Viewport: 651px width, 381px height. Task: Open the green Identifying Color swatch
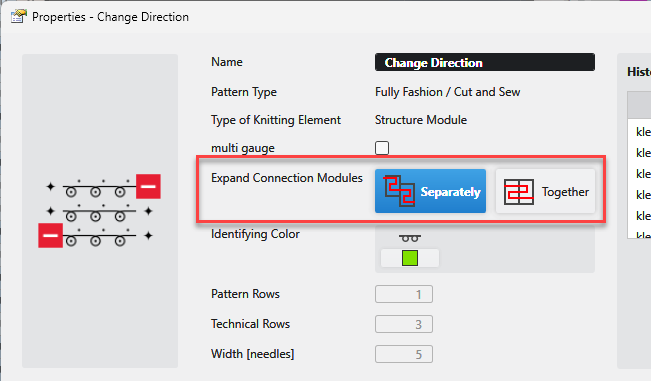click(x=410, y=258)
